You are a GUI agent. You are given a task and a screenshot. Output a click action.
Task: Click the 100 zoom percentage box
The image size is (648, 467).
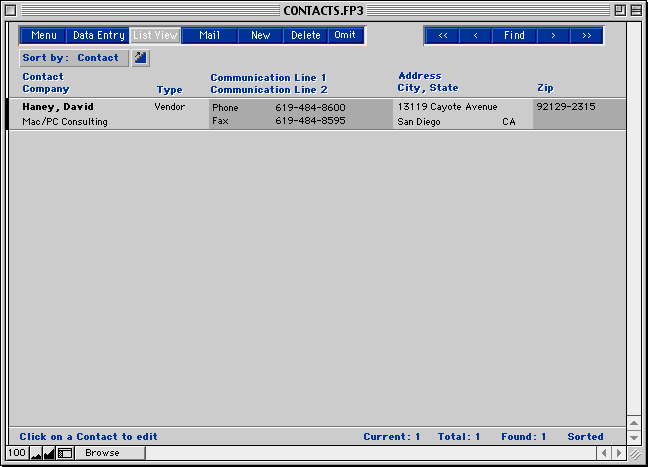(17, 453)
